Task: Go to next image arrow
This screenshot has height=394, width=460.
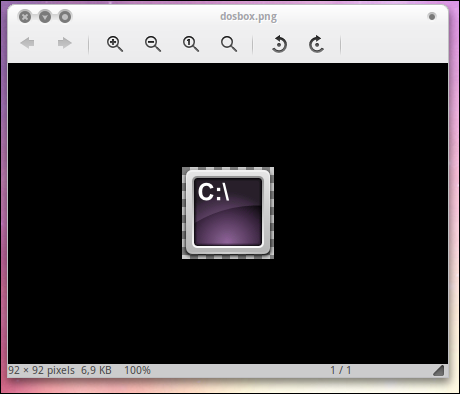Action: click(65, 43)
